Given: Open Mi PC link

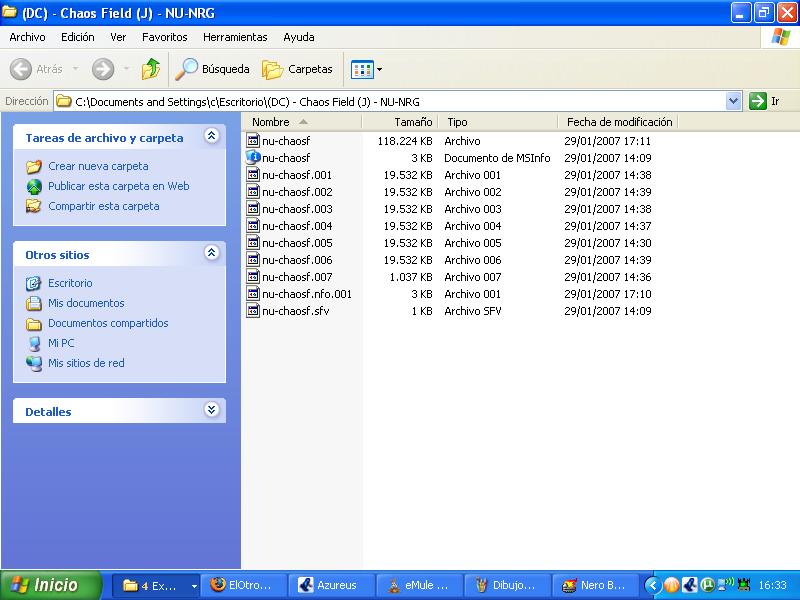Looking at the screenshot, I should (x=61, y=343).
